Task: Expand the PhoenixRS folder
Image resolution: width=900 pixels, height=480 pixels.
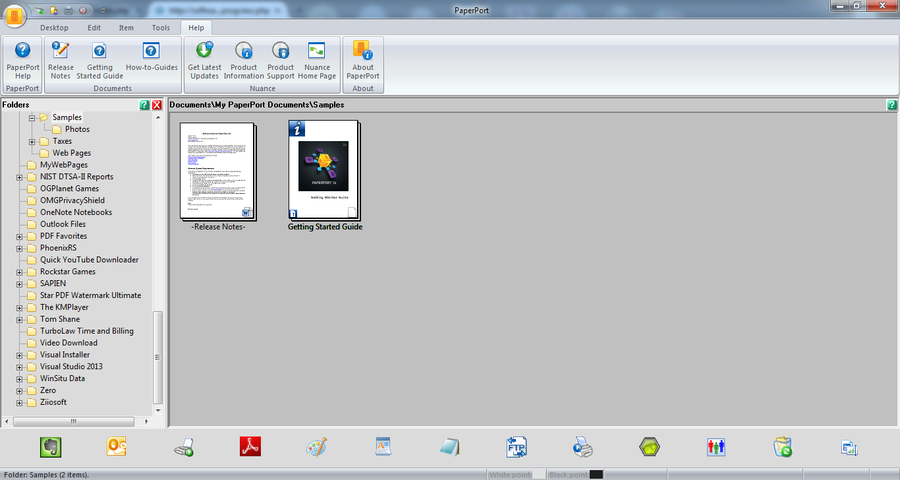Action: pos(20,249)
